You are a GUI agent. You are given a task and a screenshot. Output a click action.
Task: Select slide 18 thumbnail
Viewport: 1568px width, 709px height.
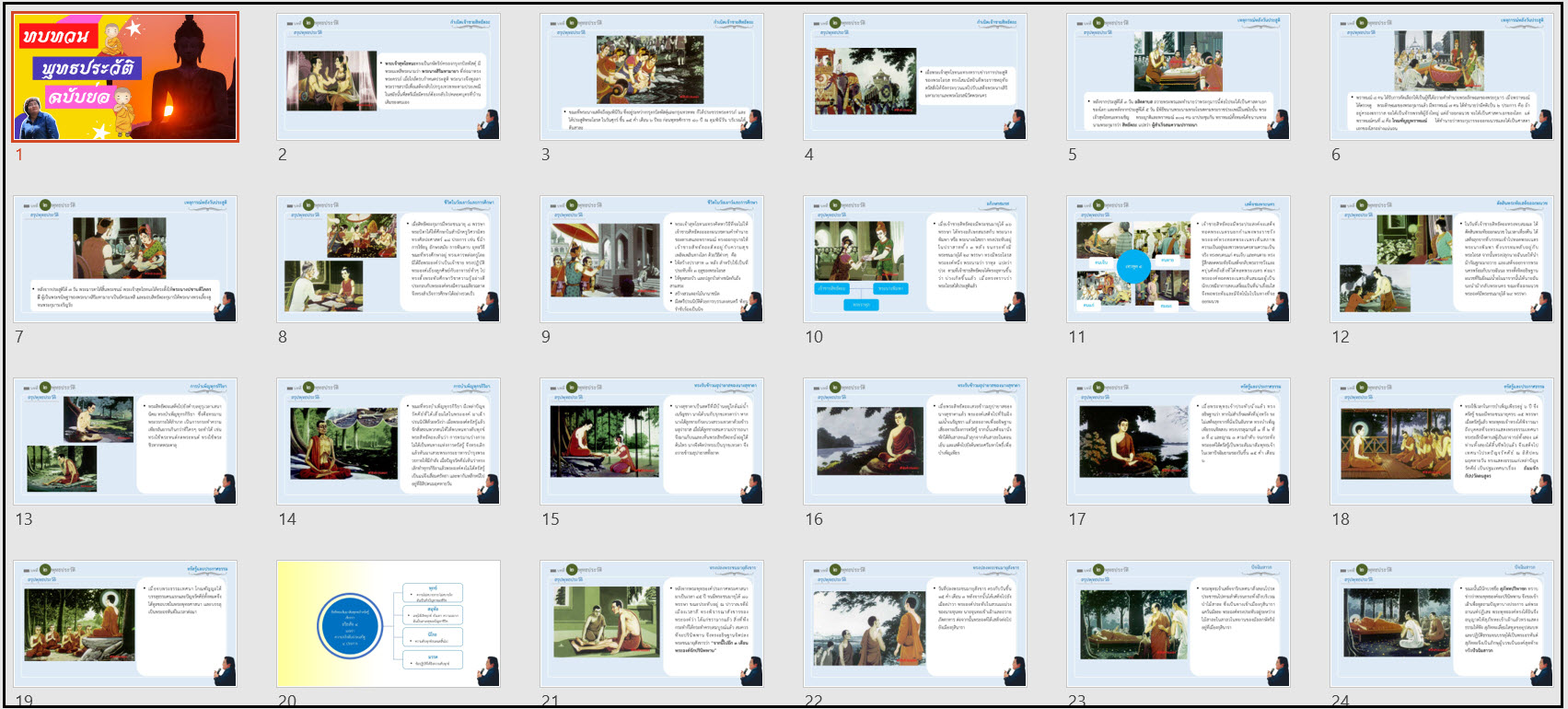[1442, 441]
